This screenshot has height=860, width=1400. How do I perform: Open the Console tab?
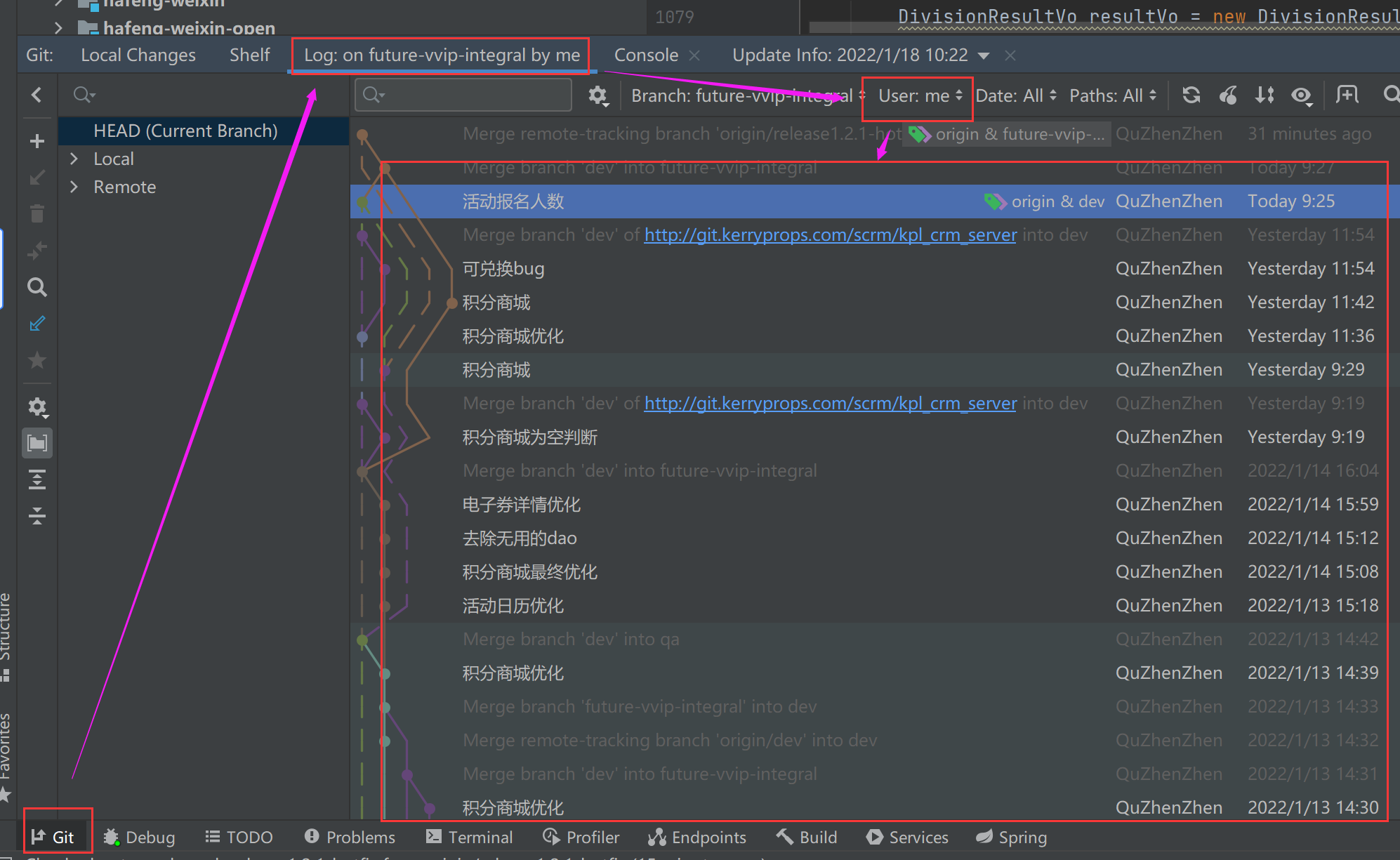click(x=646, y=55)
